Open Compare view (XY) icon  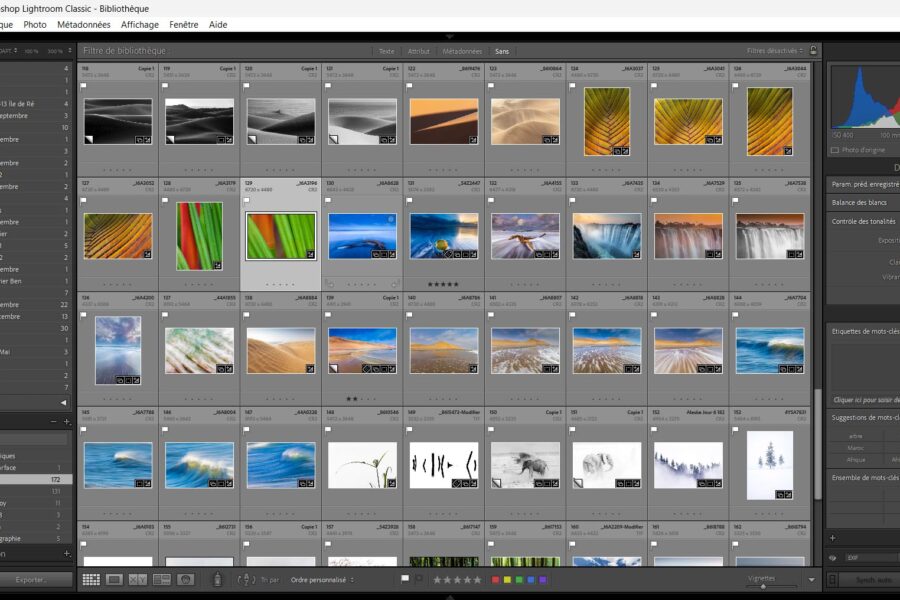coord(138,579)
